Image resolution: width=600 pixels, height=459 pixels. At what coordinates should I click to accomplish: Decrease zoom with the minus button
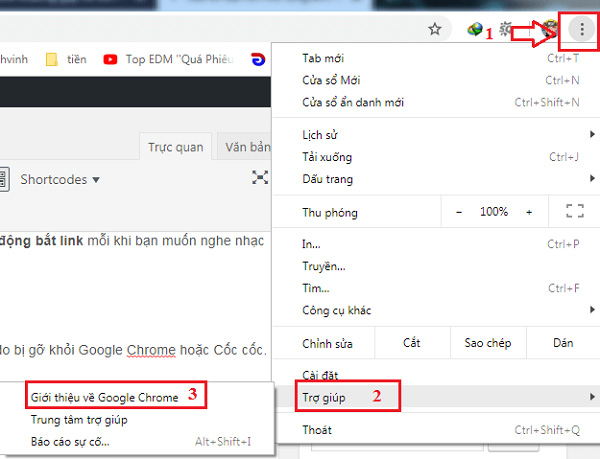click(459, 212)
